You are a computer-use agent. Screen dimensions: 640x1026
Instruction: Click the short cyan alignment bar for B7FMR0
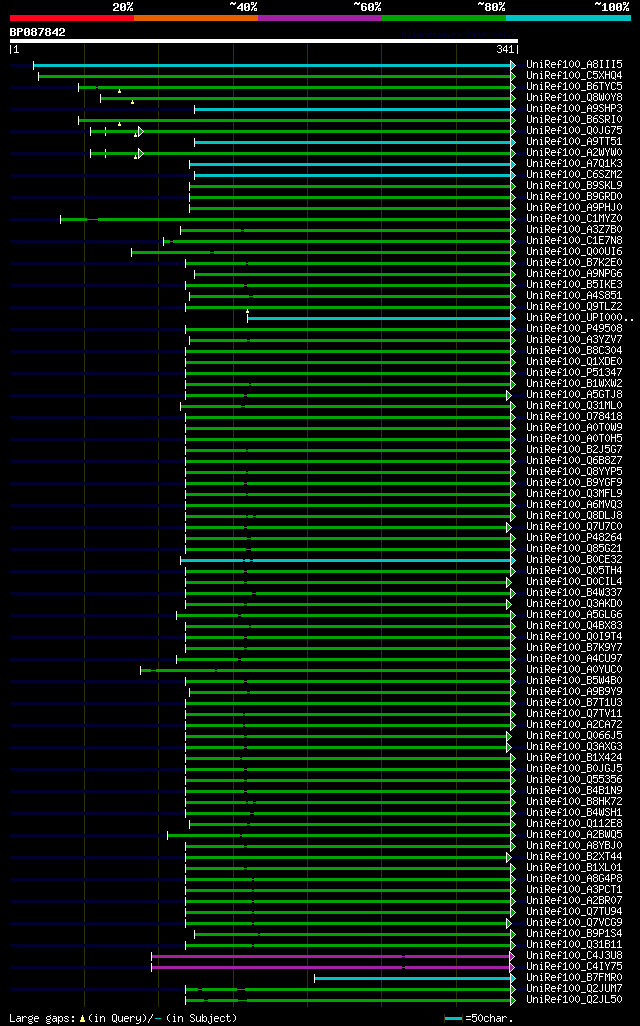coord(413,978)
